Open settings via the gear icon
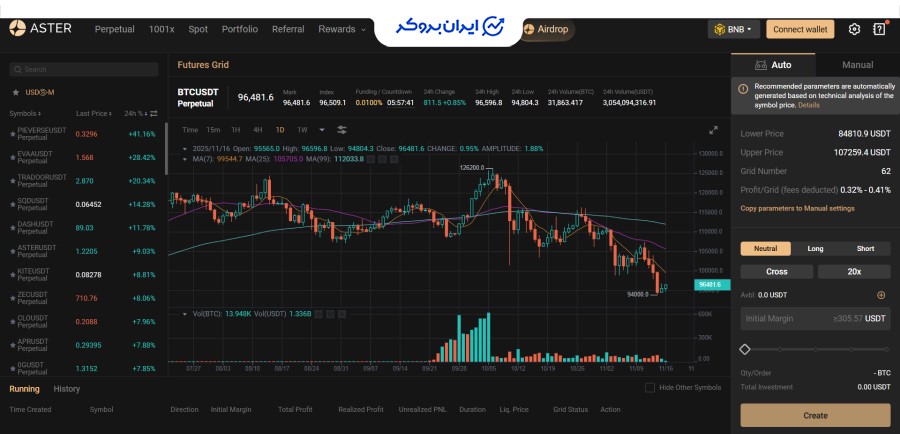 [854, 29]
